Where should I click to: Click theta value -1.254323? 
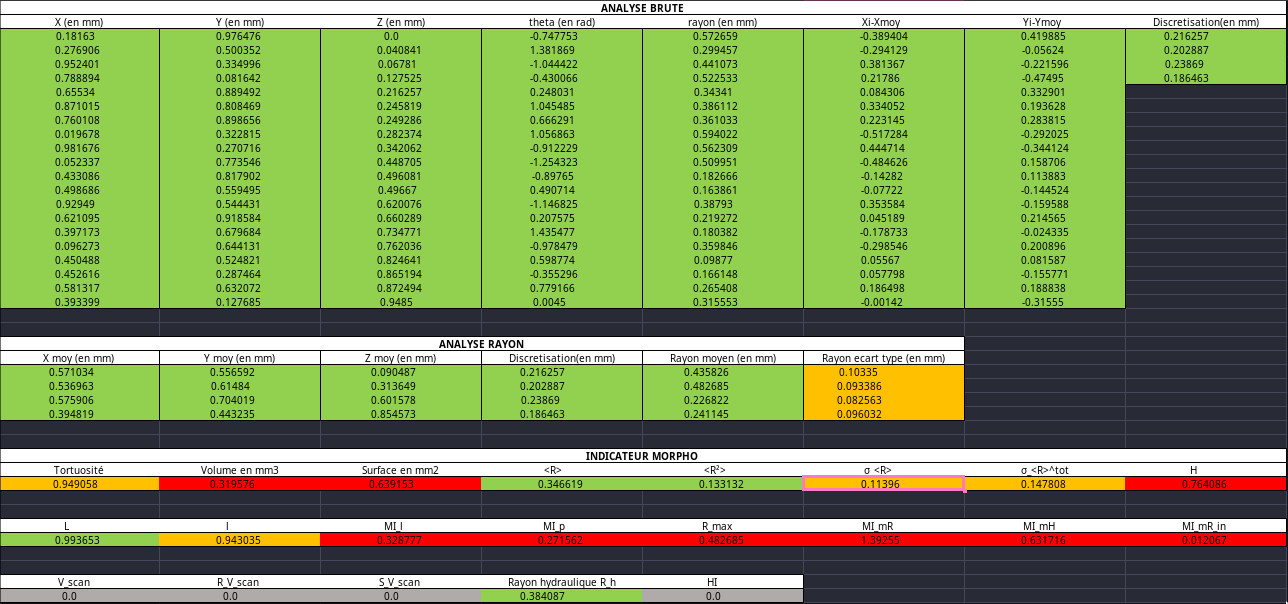click(x=562, y=162)
